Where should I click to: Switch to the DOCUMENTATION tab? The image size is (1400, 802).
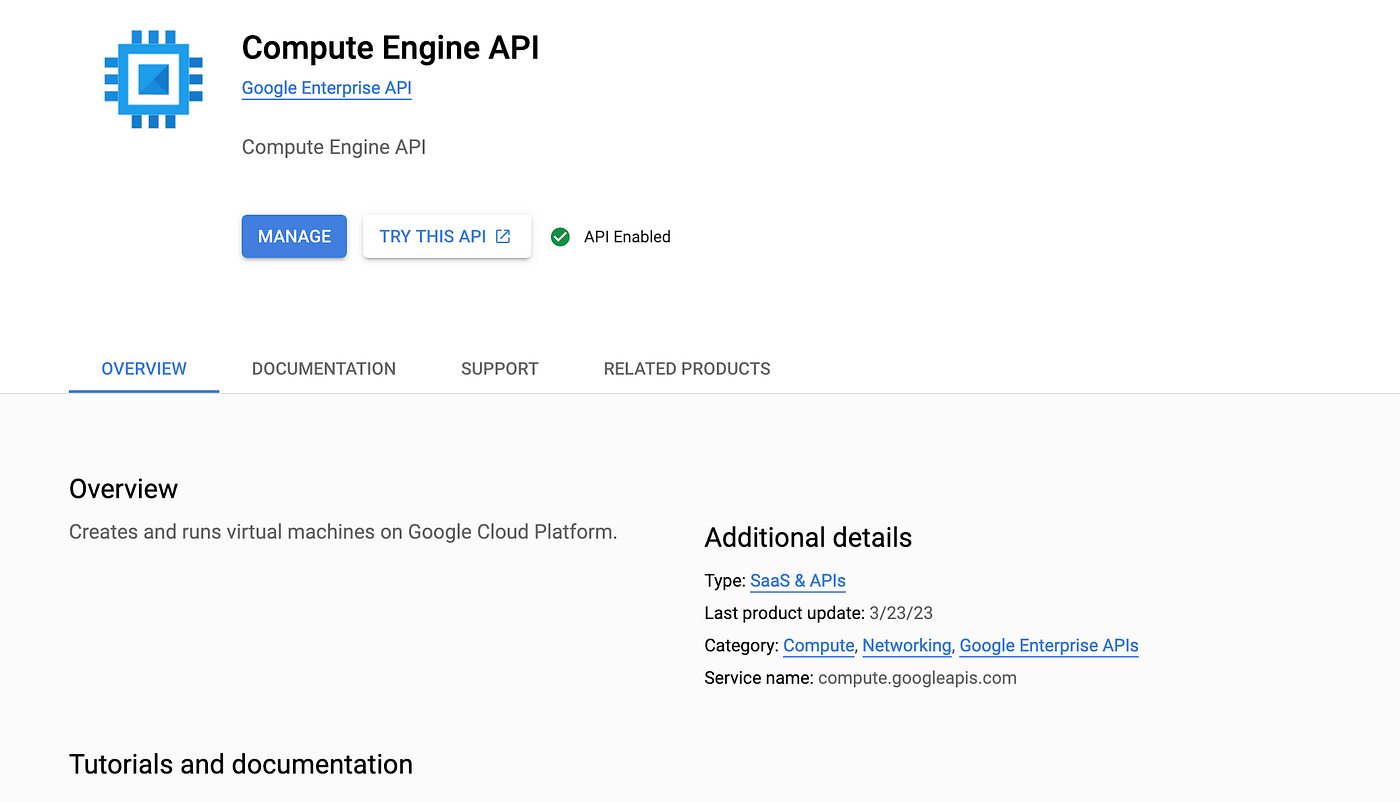pos(324,369)
